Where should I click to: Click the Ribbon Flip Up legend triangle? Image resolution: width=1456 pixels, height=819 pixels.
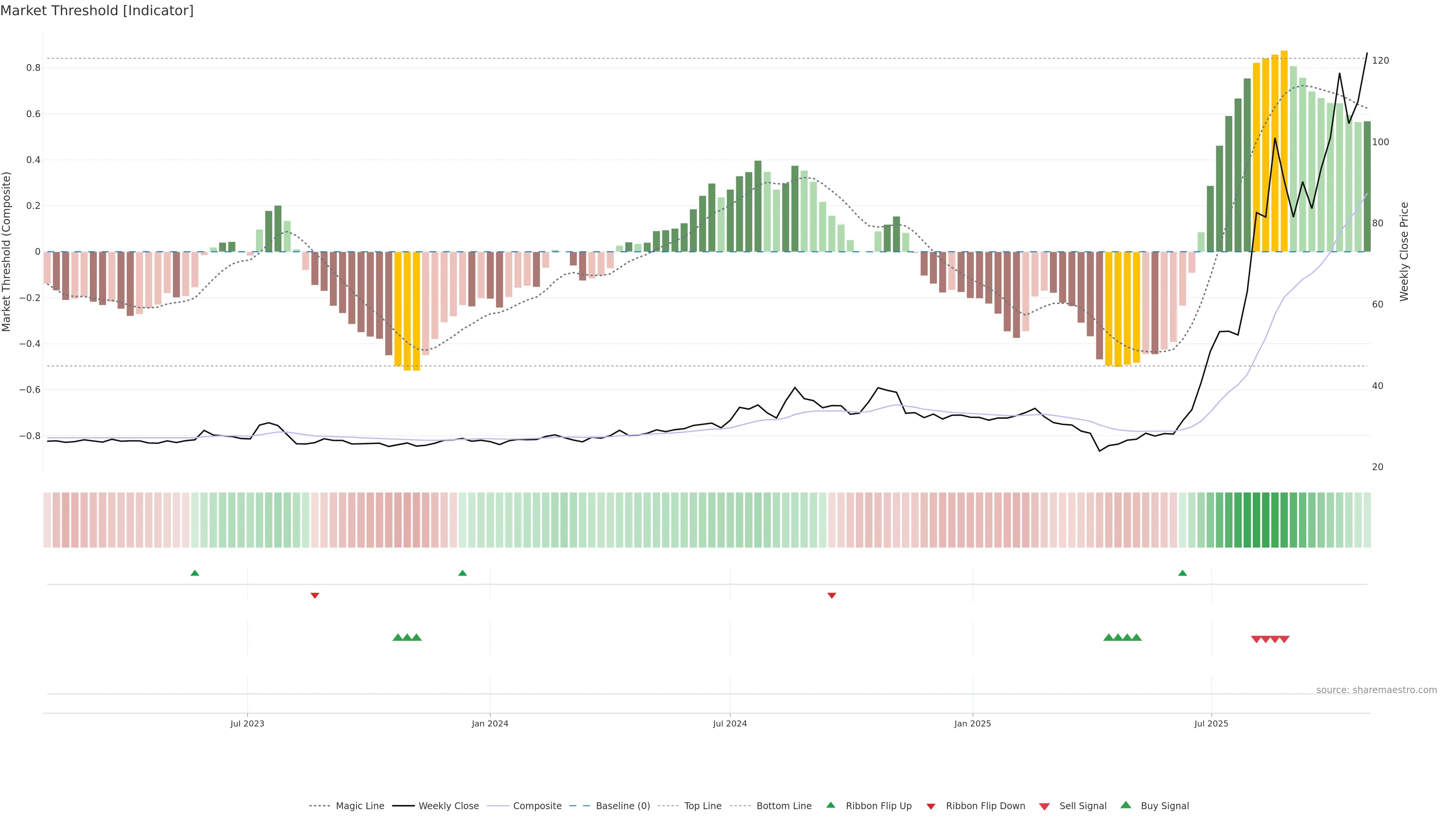tap(830, 805)
